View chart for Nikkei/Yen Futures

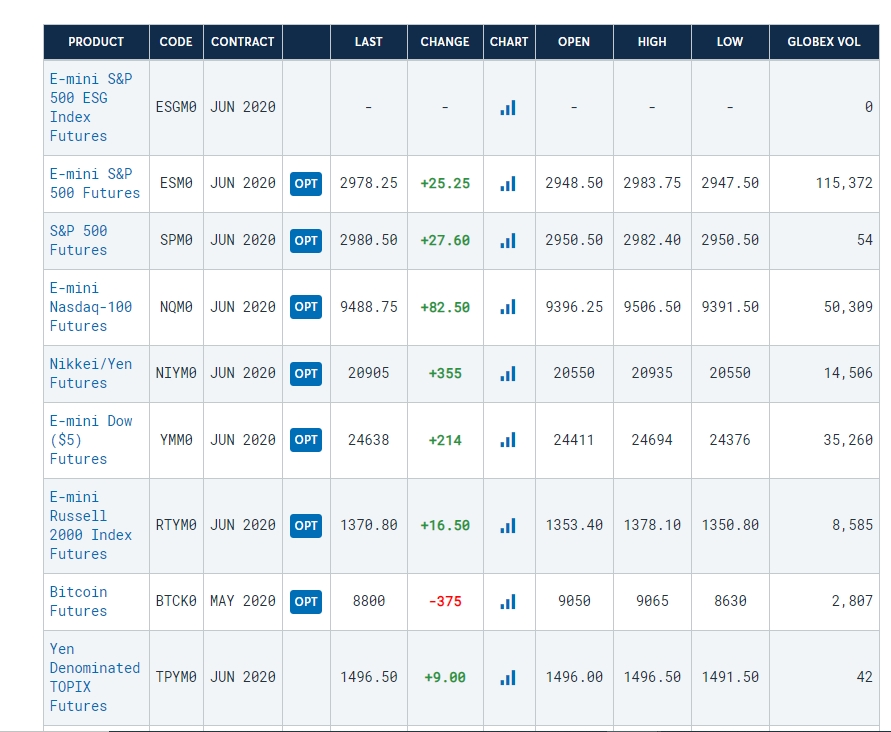pyautogui.click(x=508, y=373)
